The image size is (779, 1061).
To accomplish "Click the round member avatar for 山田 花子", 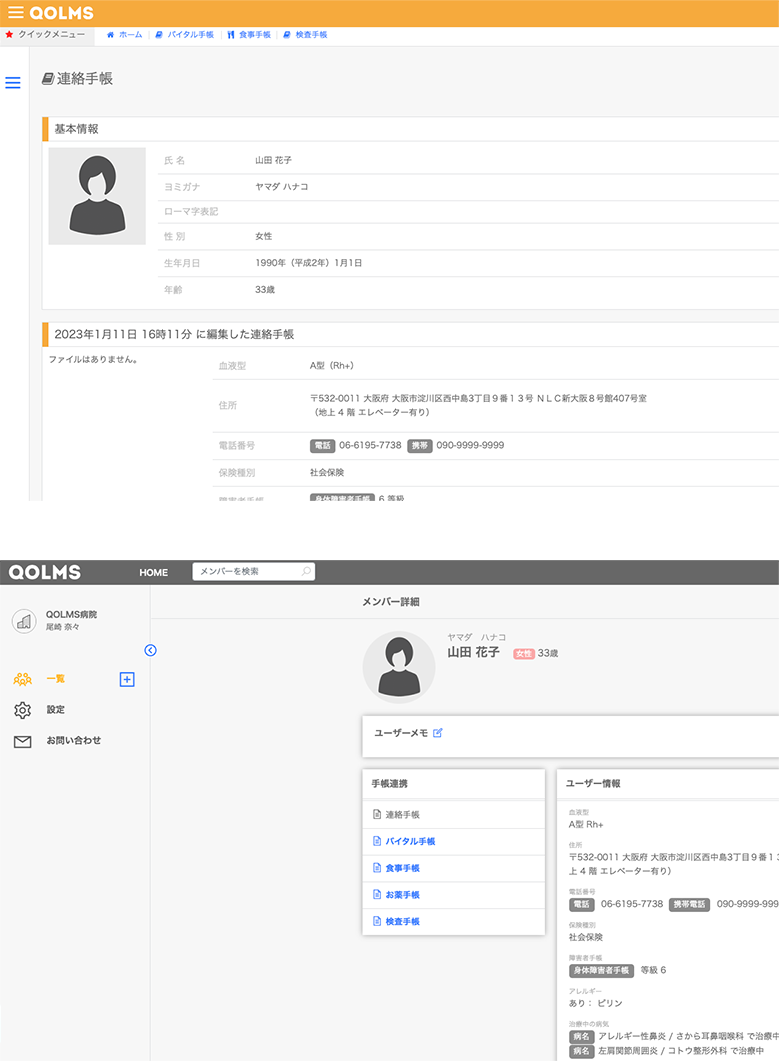I will [x=399, y=667].
